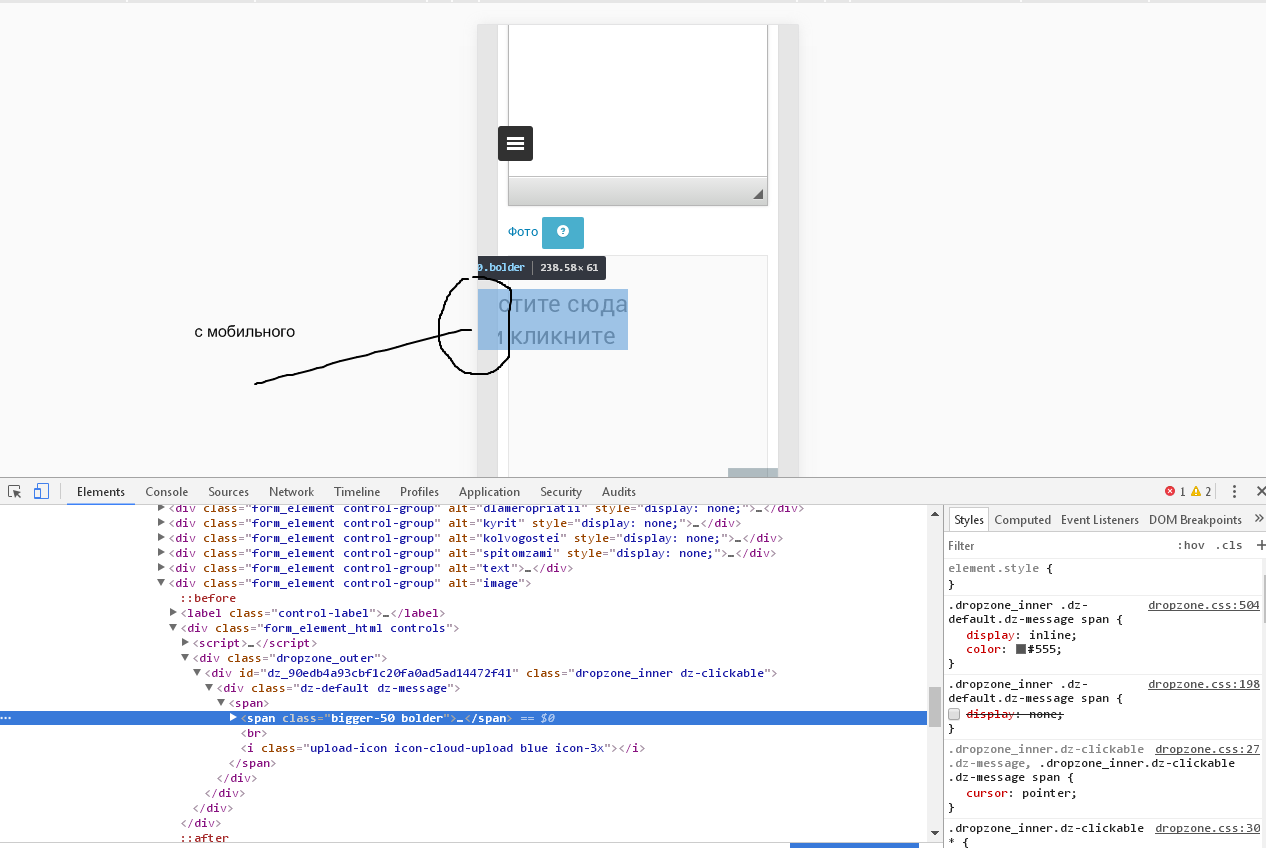Select the Styles sidebar tab

pos(969,519)
